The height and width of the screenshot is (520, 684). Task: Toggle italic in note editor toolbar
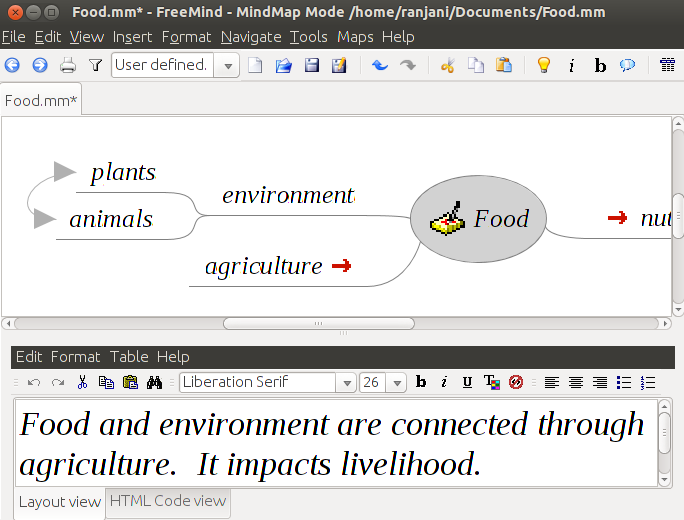(444, 382)
